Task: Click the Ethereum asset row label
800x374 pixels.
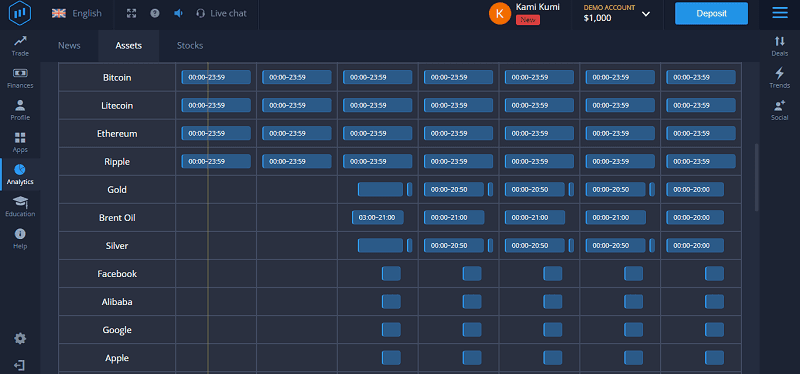Action: click(117, 134)
